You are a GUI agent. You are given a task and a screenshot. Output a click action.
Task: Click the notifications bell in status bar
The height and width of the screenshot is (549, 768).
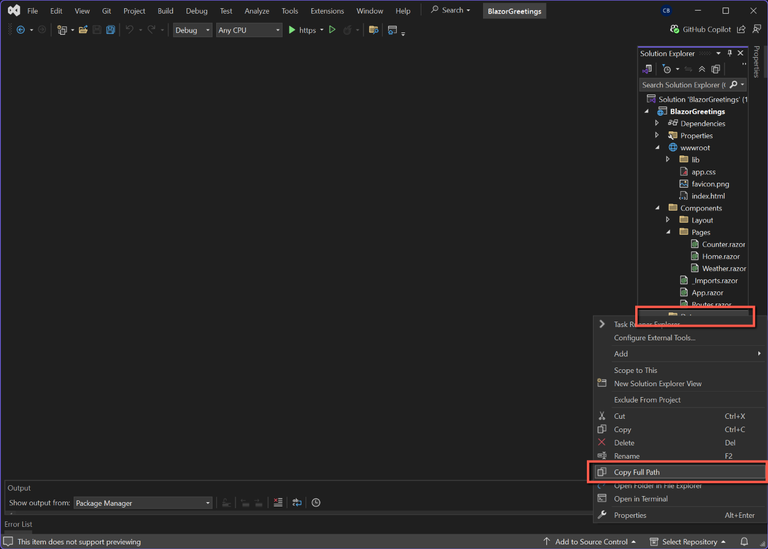(x=744, y=542)
